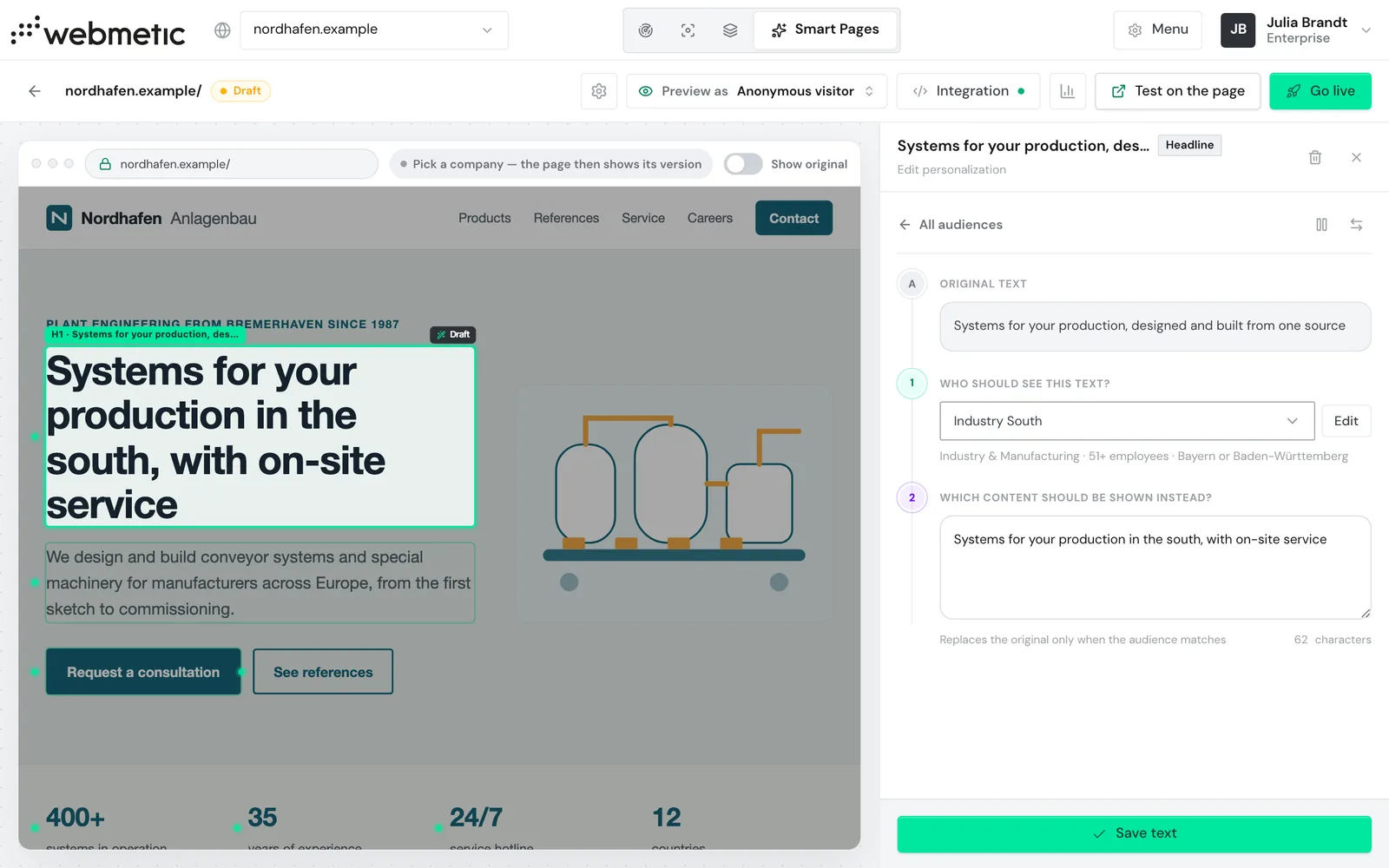Select the focus-frame icon in top toolbar
This screenshot has width=1389, height=868.
point(688,30)
